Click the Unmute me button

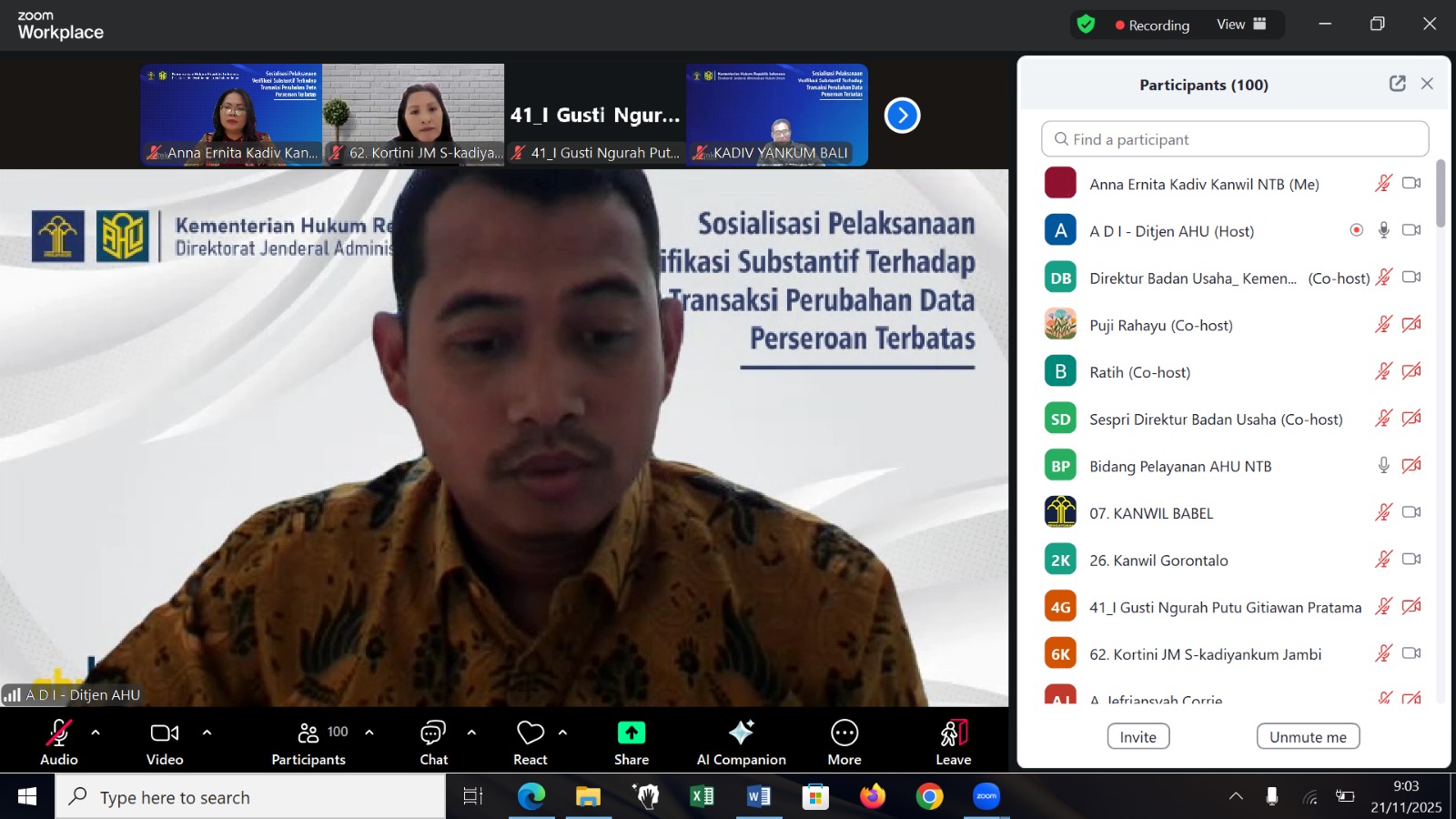pos(1308,737)
